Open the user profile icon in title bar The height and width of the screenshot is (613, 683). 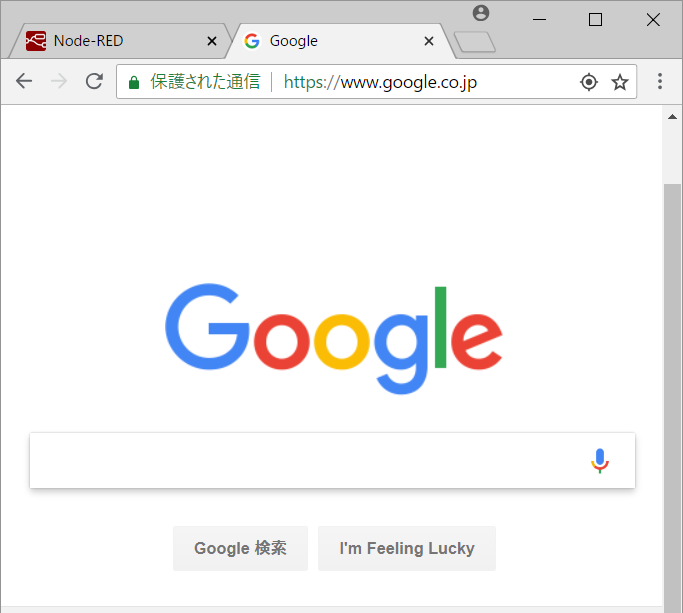pos(481,13)
